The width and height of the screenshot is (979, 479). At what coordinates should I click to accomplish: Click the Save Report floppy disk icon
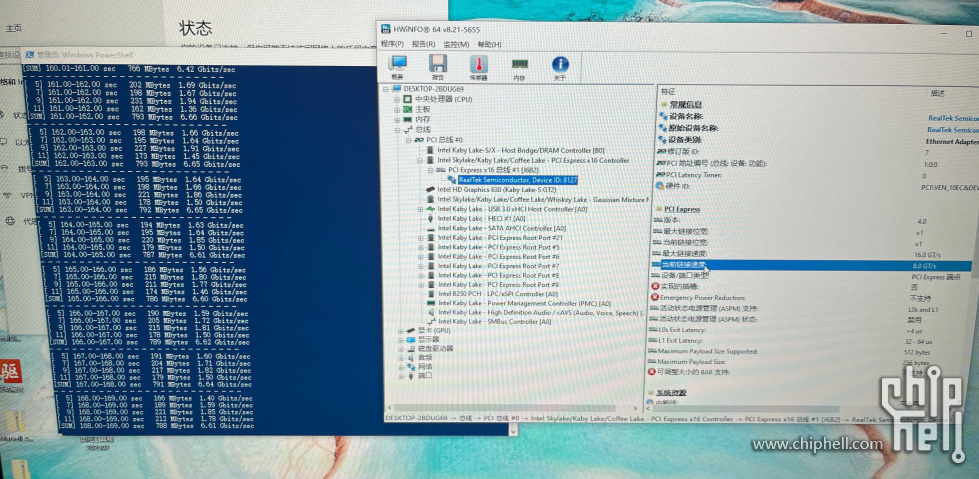[x=438, y=66]
